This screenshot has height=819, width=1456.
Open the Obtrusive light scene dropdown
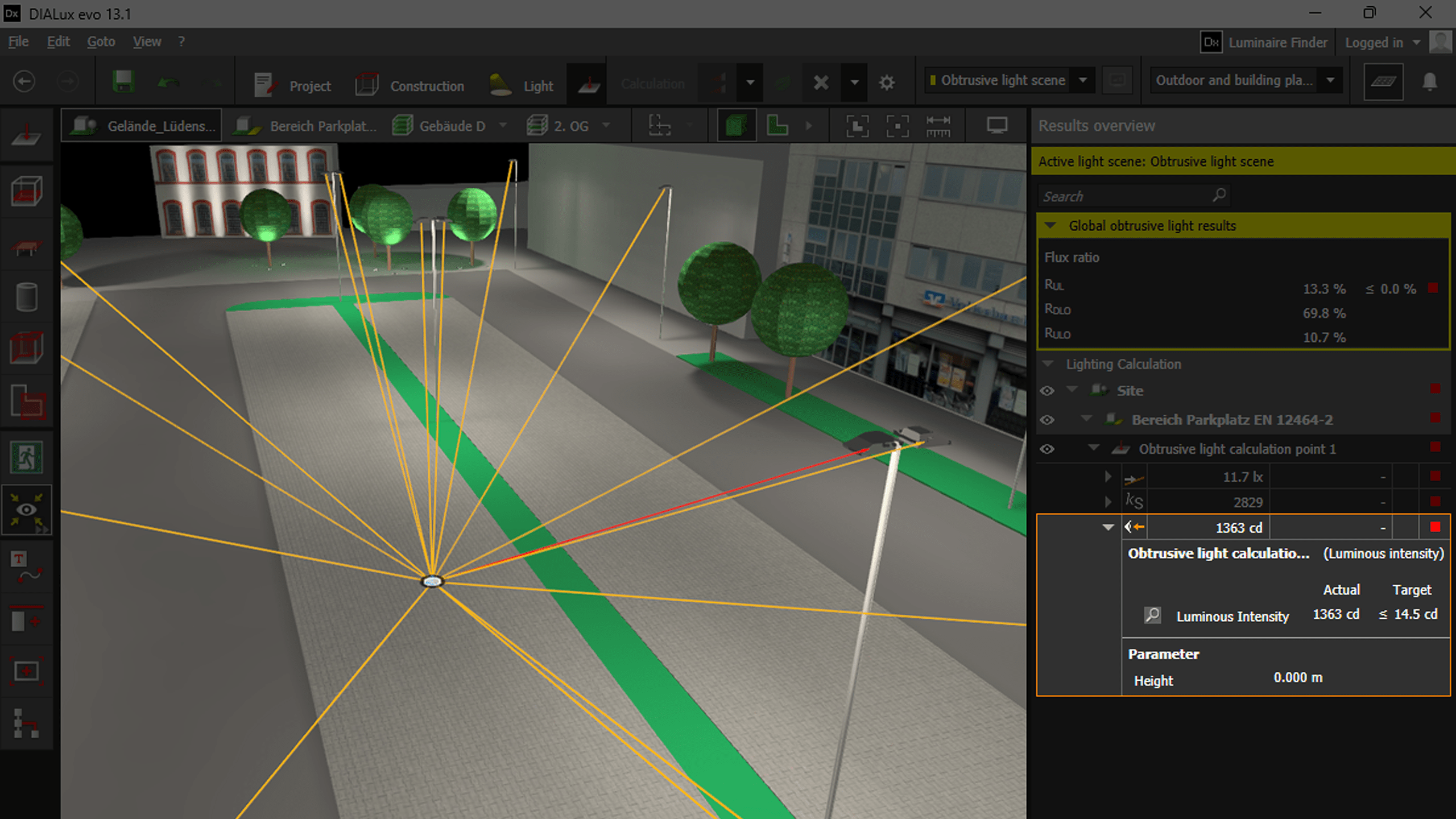coord(1083,80)
